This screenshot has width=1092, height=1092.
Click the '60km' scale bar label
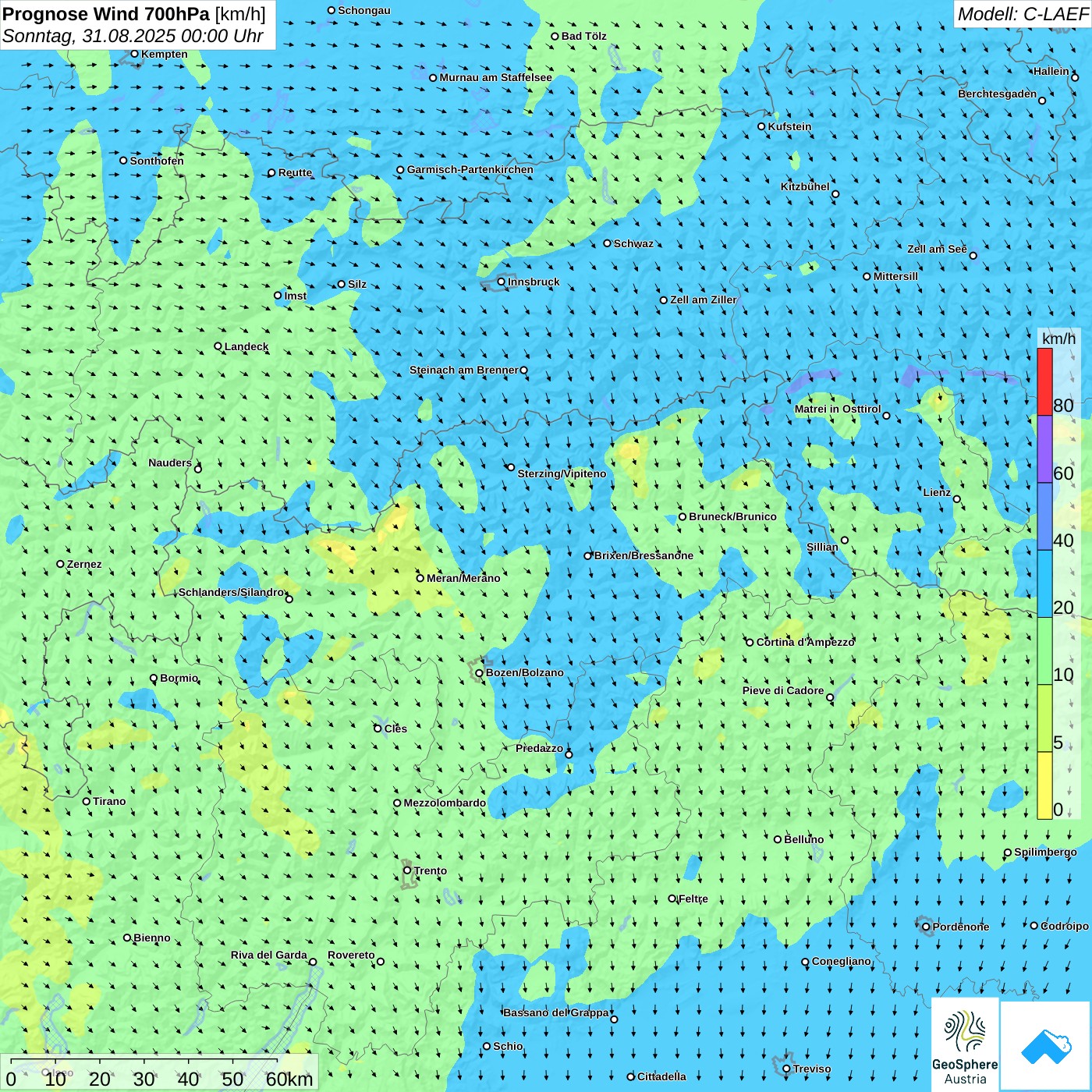[x=289, y=1079]
